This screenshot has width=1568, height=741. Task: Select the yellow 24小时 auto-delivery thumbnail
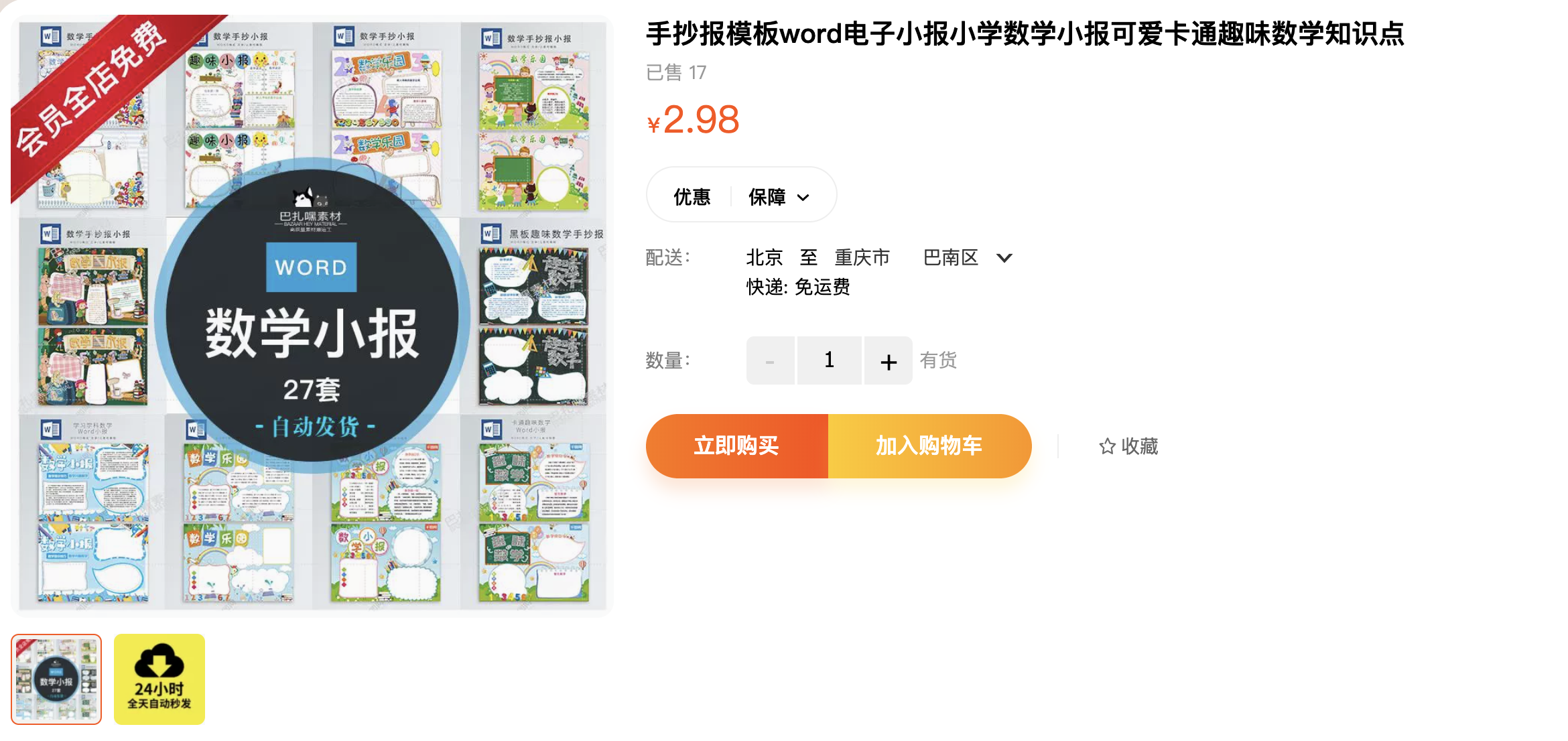(x=159, y=679)
